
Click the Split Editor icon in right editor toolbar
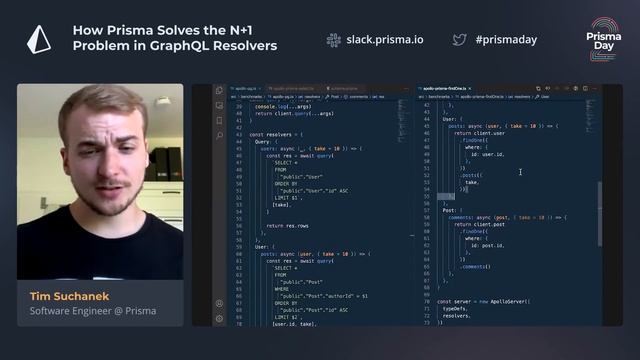click(585, 88)
